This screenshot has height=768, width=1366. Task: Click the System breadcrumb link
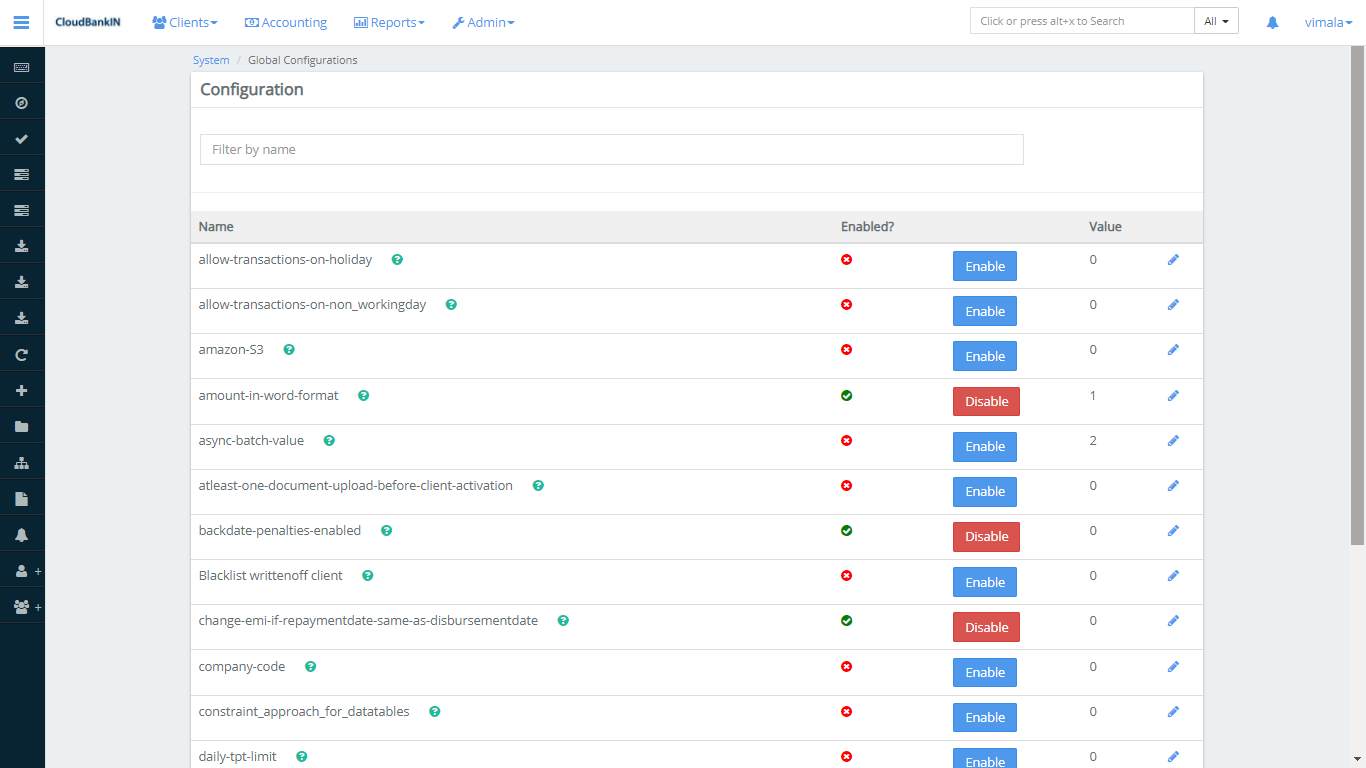tap(211, 60)
